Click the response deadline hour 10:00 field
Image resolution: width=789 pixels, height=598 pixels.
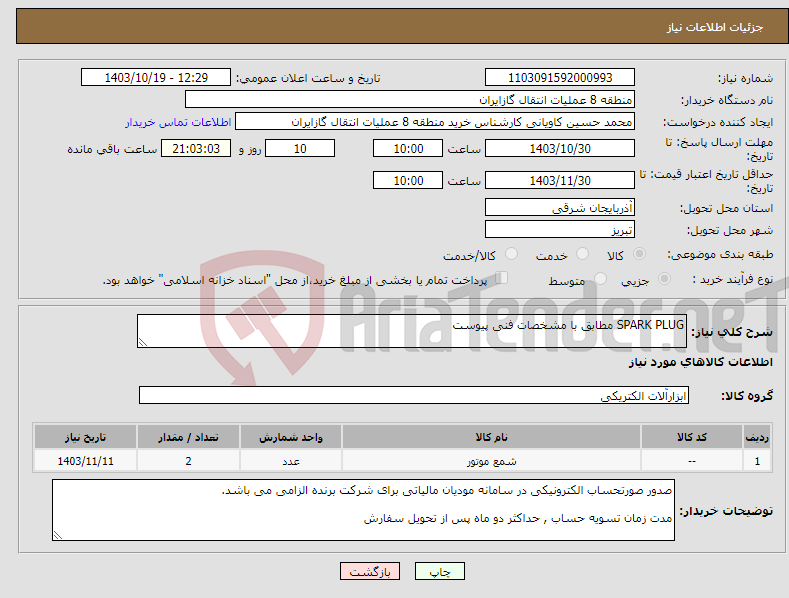pos(408,148)
